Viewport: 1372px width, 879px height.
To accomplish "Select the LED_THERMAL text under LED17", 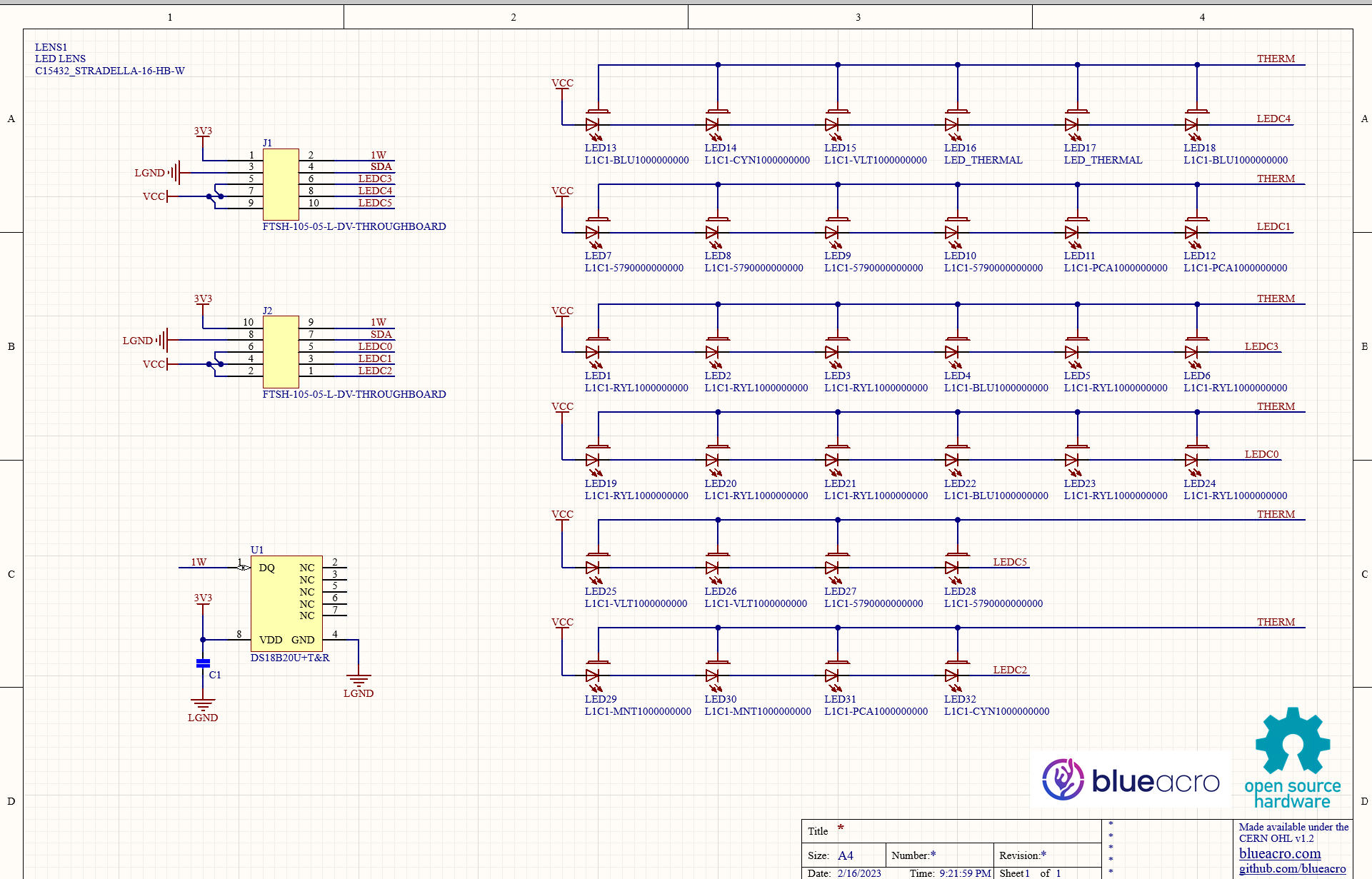I will [x=1103, y=160].
